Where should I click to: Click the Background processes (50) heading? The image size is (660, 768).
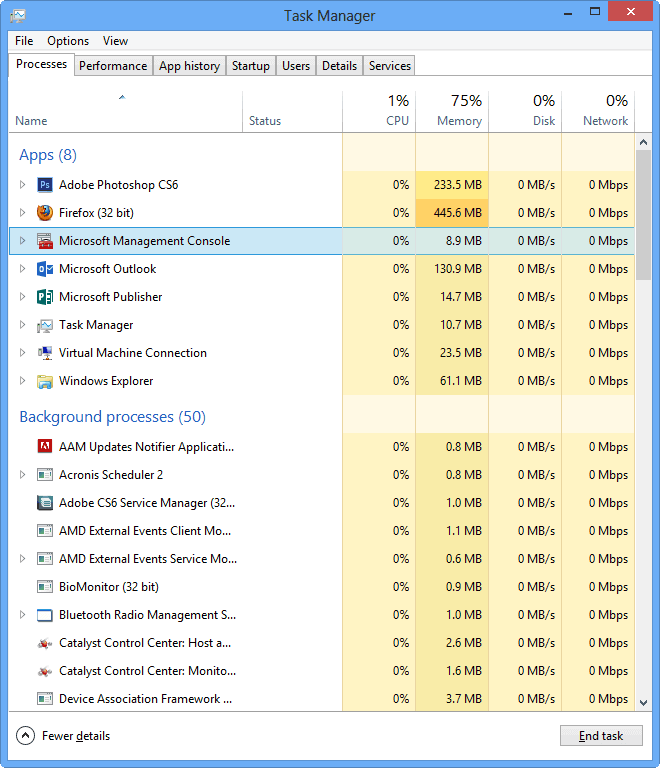click(113, 417)
